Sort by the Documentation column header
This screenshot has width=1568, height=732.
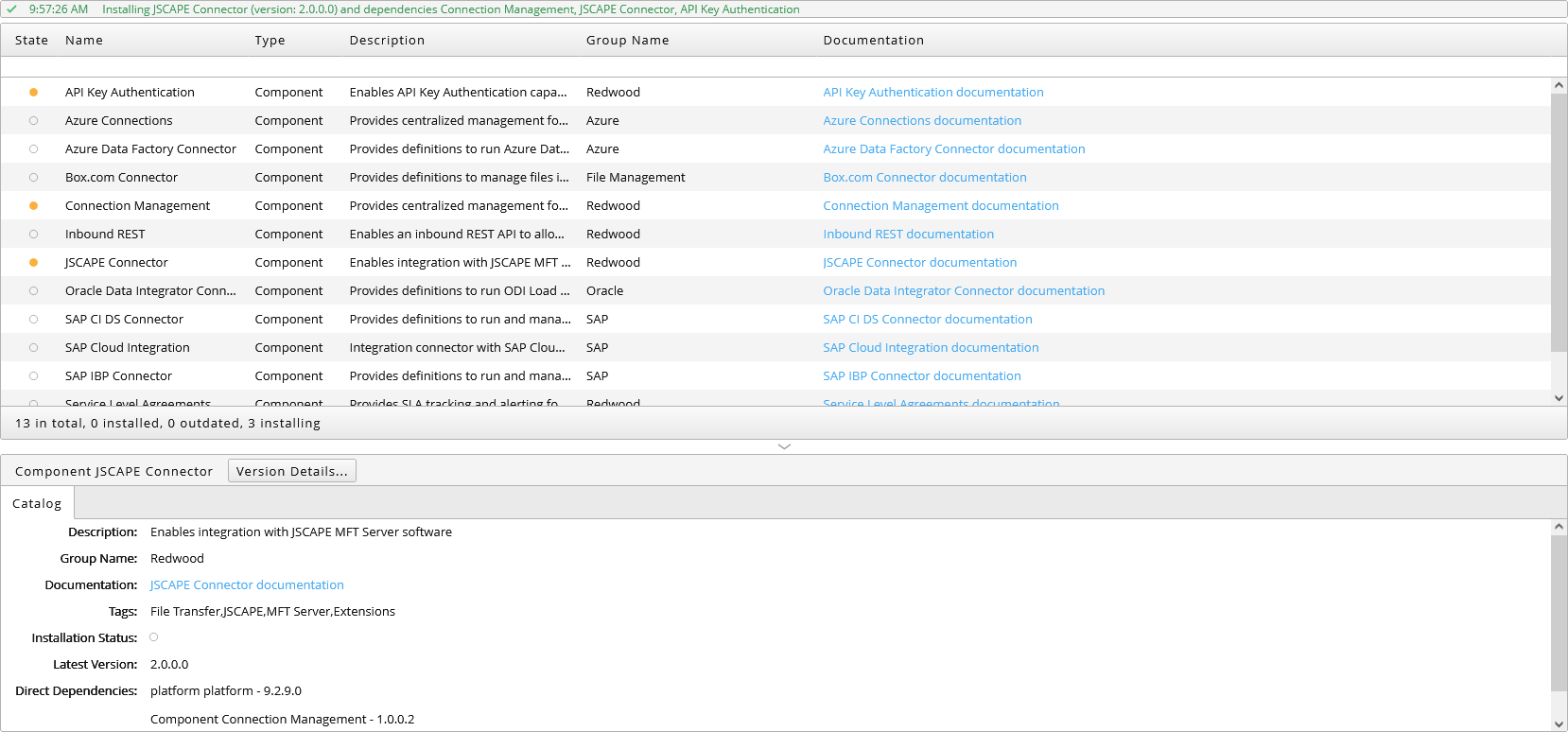tap(873, 41)
